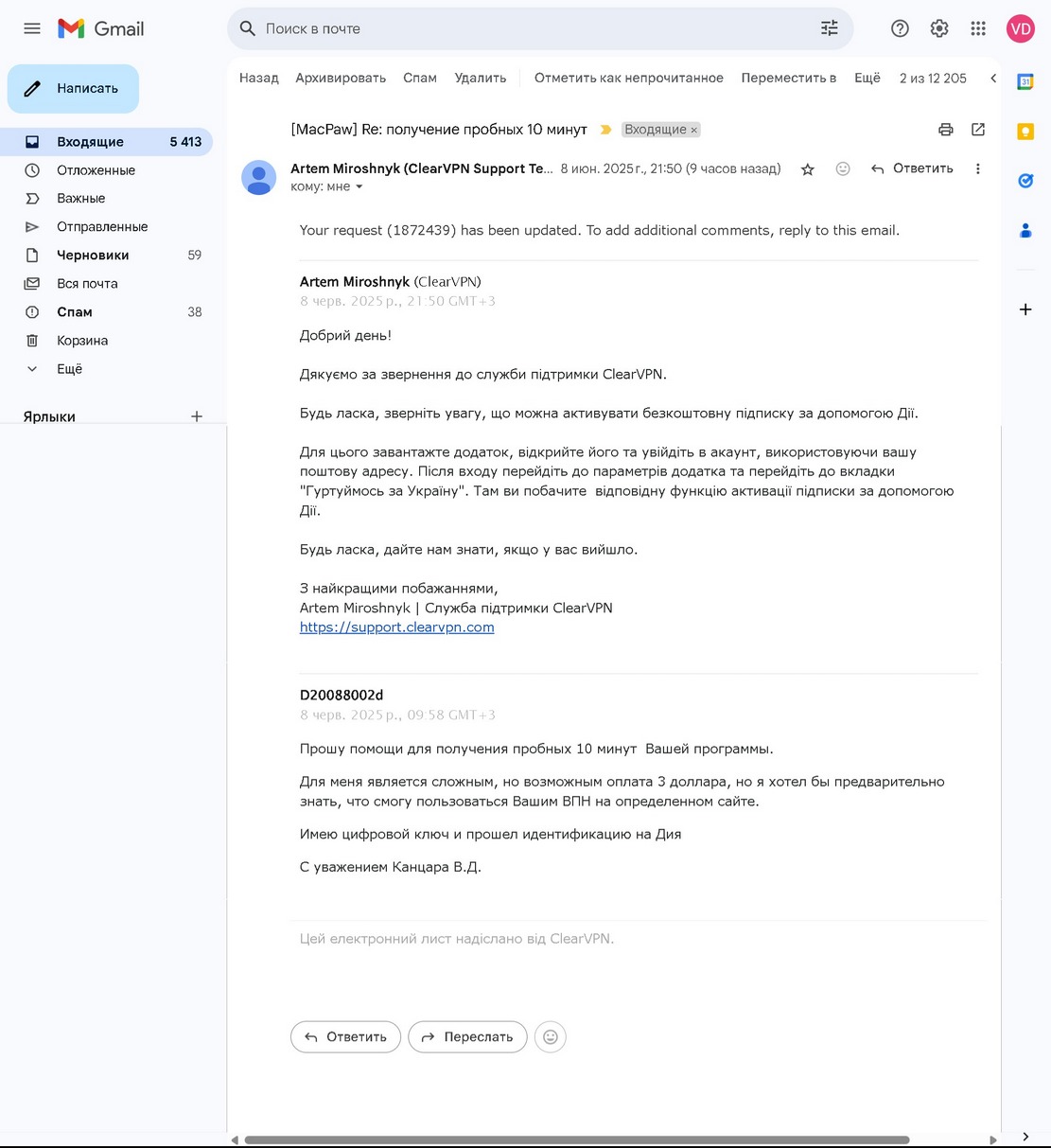Click the email subject line text

439,130
